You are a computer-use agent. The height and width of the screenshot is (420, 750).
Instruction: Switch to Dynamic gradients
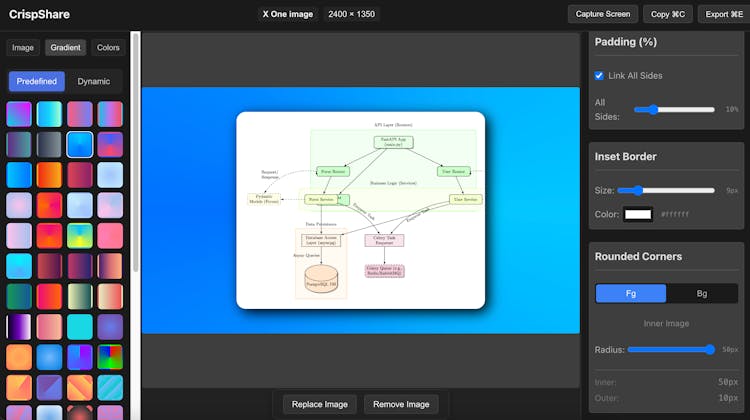click(x=94, y=82)
